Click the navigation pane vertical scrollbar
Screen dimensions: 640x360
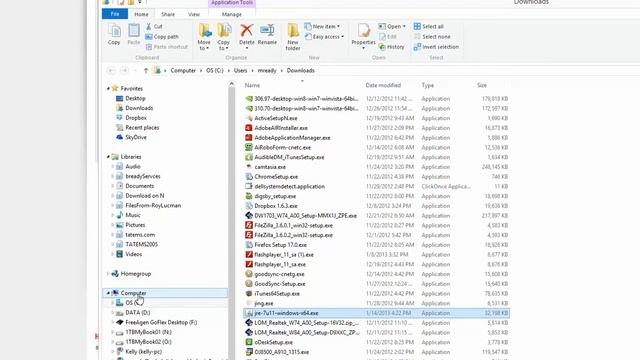(x=231, y=220)
